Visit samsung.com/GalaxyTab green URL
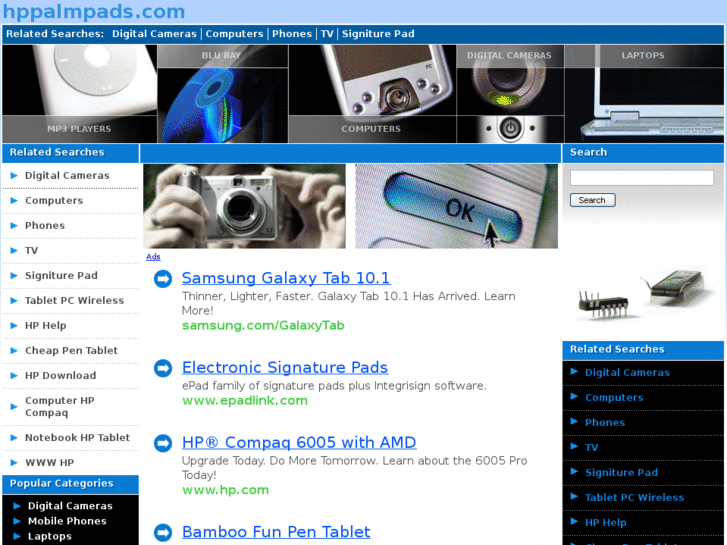The height and width of the screenshot is (545, 727). tap(263, 326)
